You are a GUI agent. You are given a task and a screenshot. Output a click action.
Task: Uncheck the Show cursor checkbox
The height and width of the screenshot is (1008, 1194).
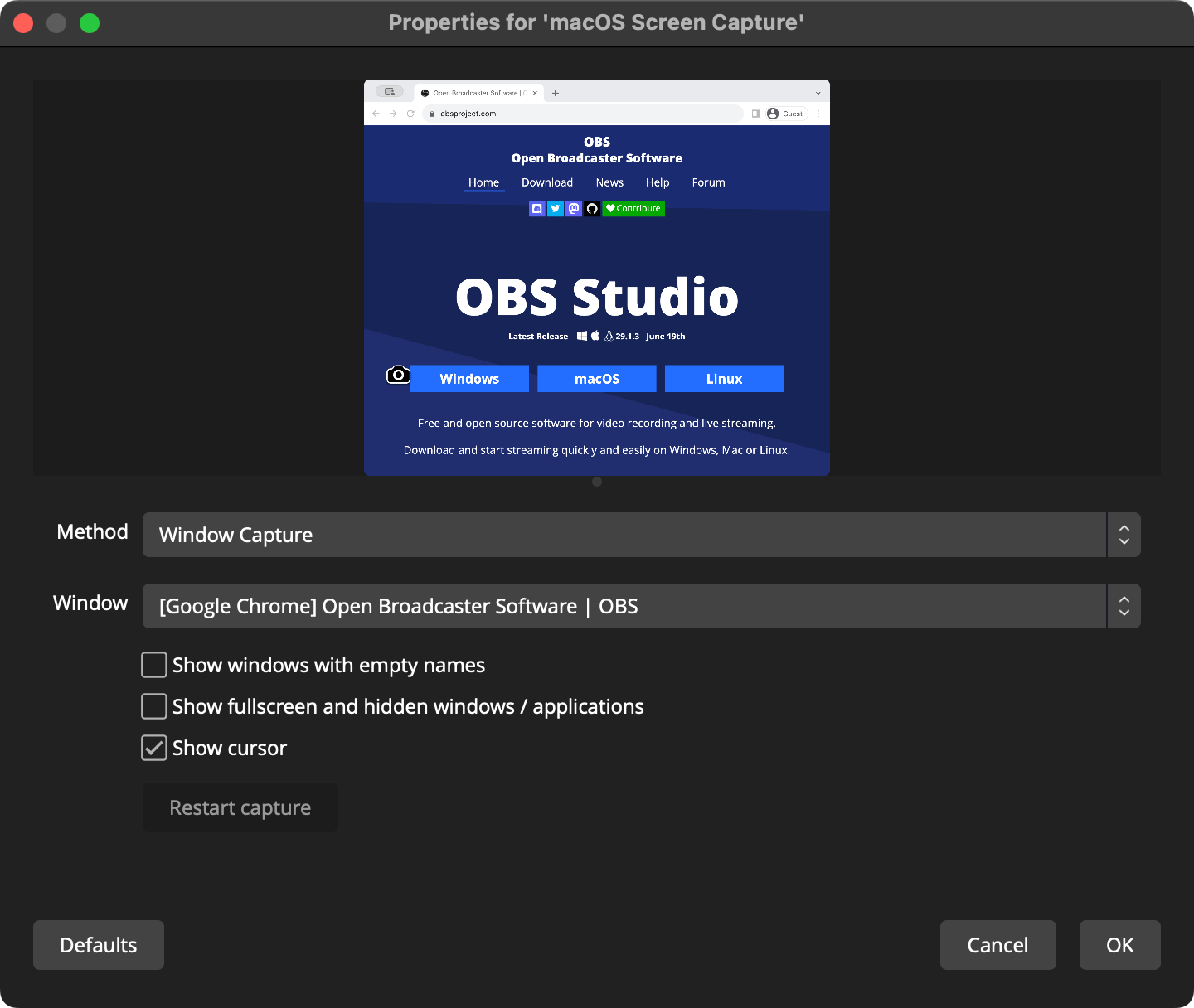[x=154, y=748]
